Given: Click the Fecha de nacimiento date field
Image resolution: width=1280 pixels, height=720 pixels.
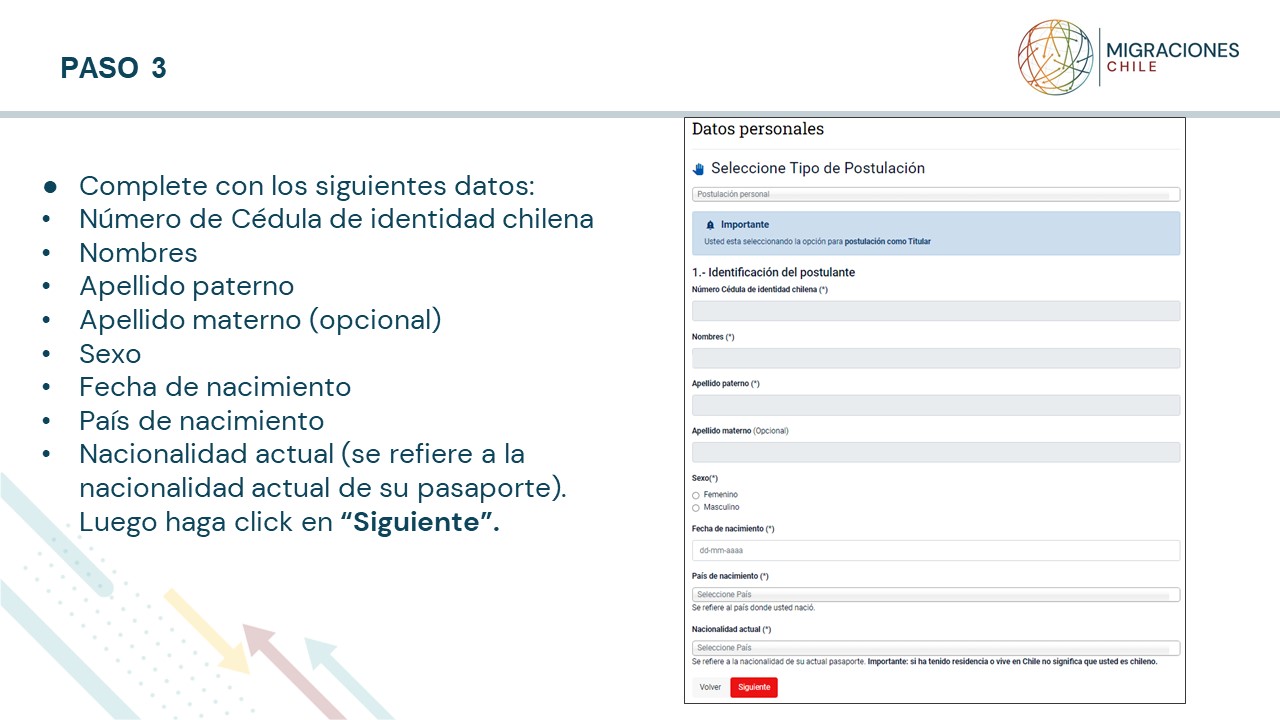Looking at the screenshot, I should pos(936,550).
